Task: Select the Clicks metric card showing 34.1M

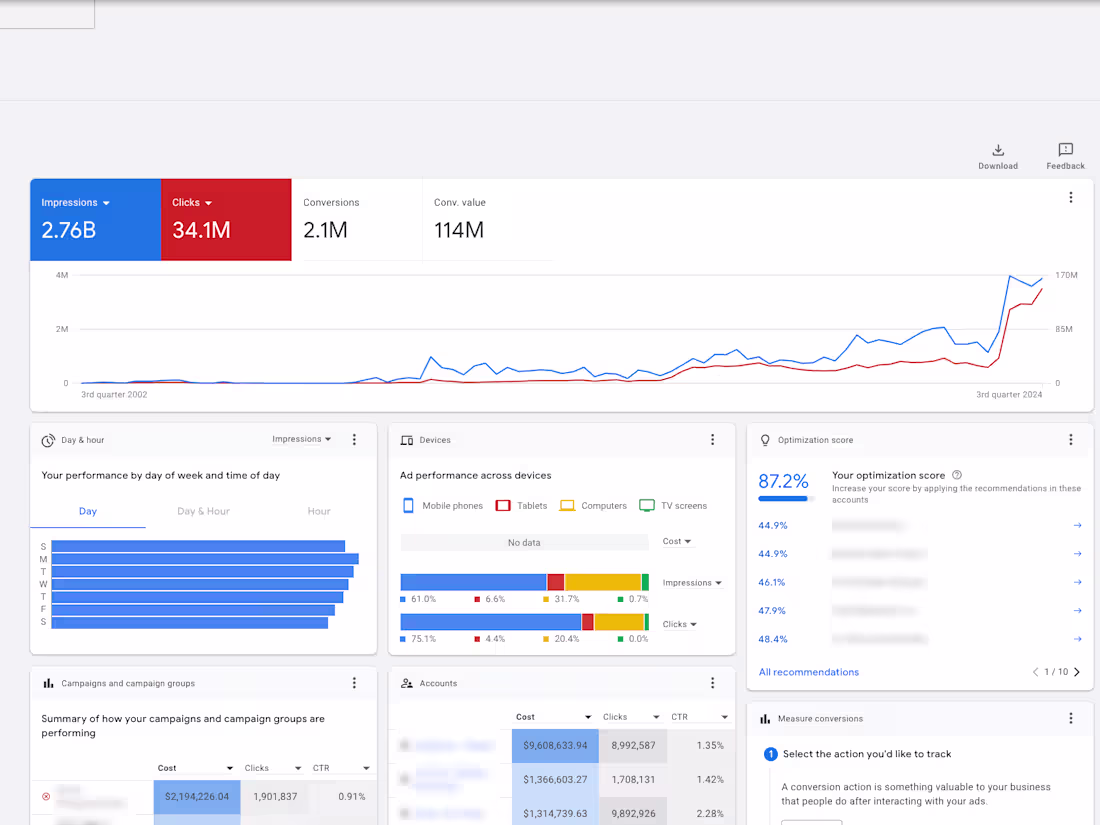Action: click(226, 220)
